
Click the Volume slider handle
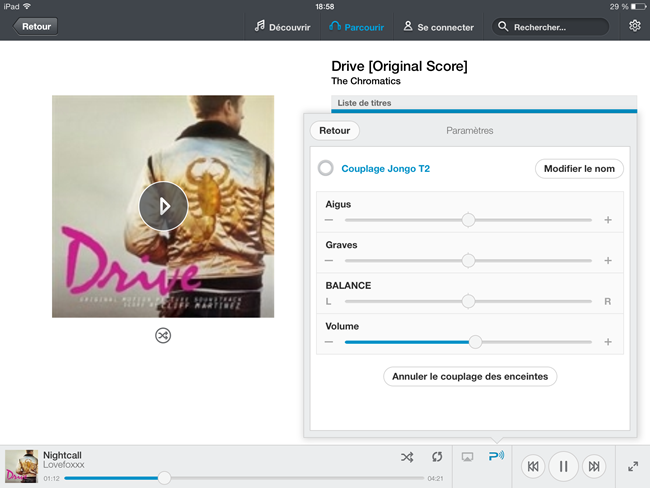(x=475, y=342)
